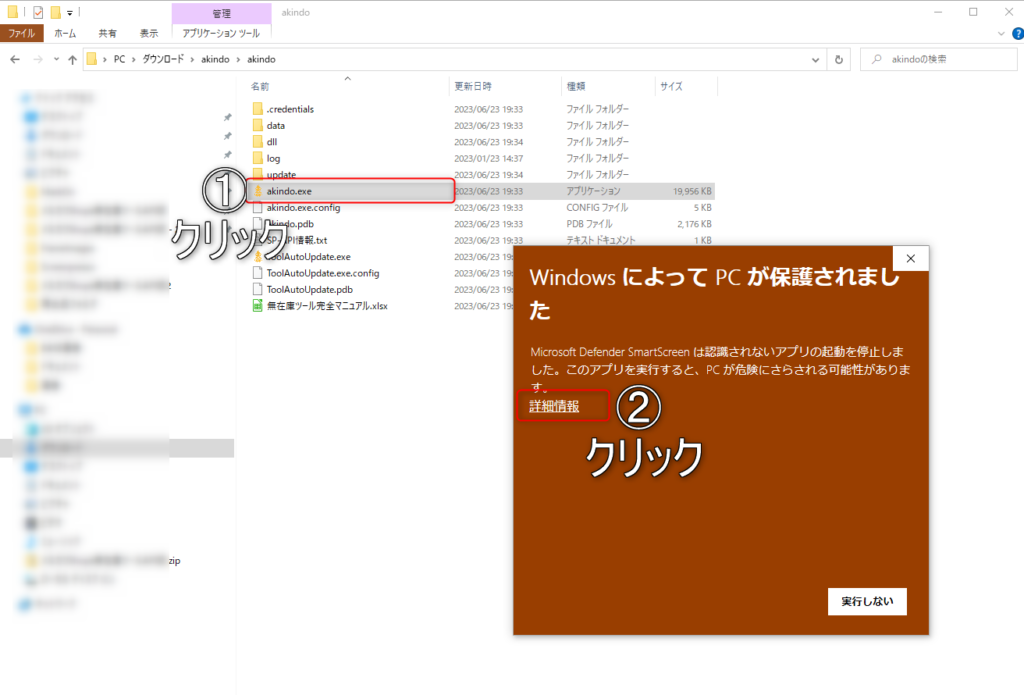1024x695 pixels.
Task: Click New Folder icon in title bar
Action: [x=56, y=13]
